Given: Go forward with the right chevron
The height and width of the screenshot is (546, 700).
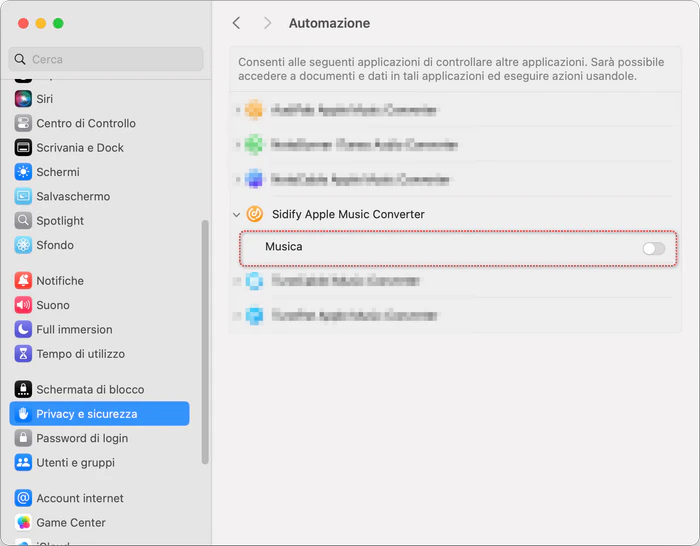Looking at the screenshot, I should [267, 23].
